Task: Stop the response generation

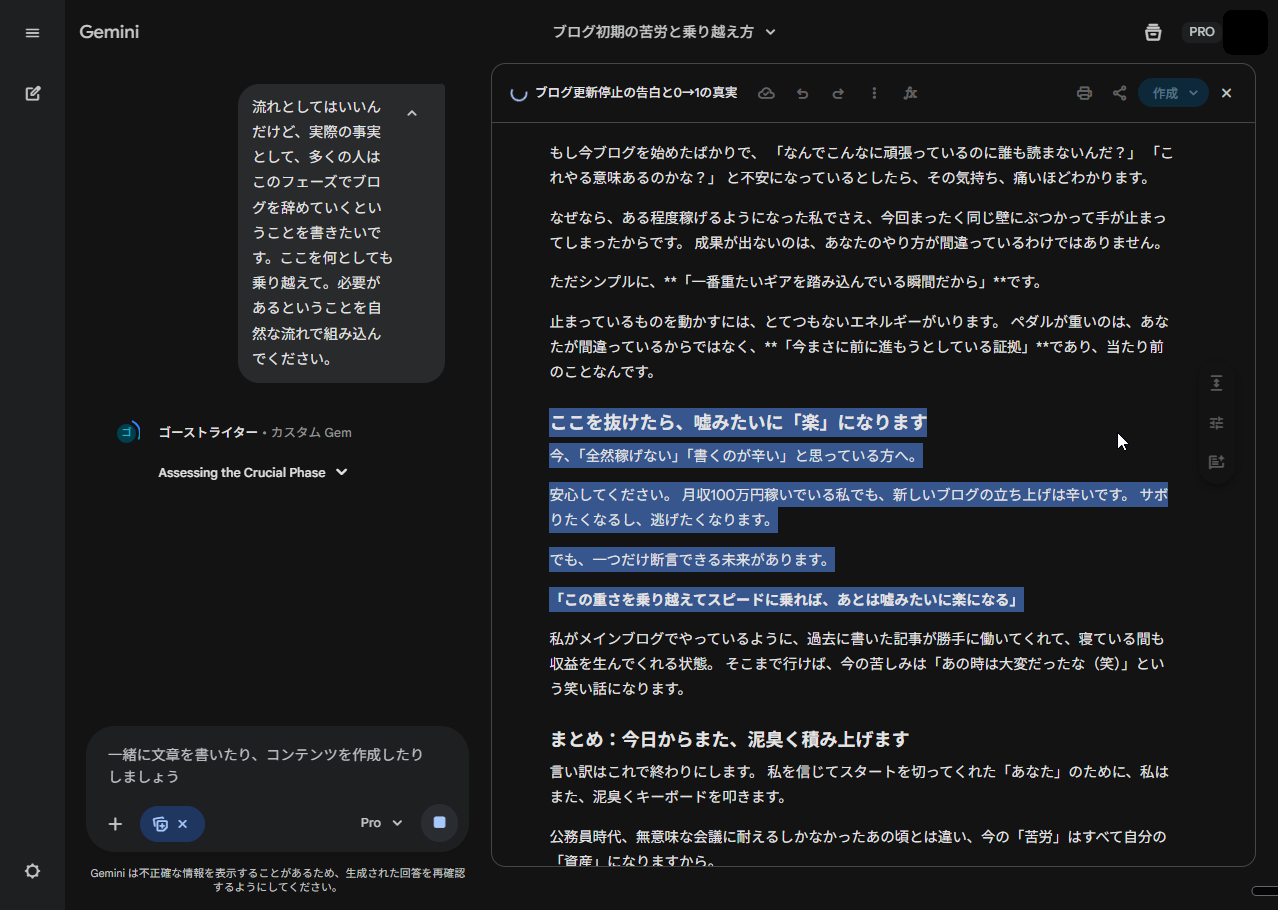Action: point(439,823)
